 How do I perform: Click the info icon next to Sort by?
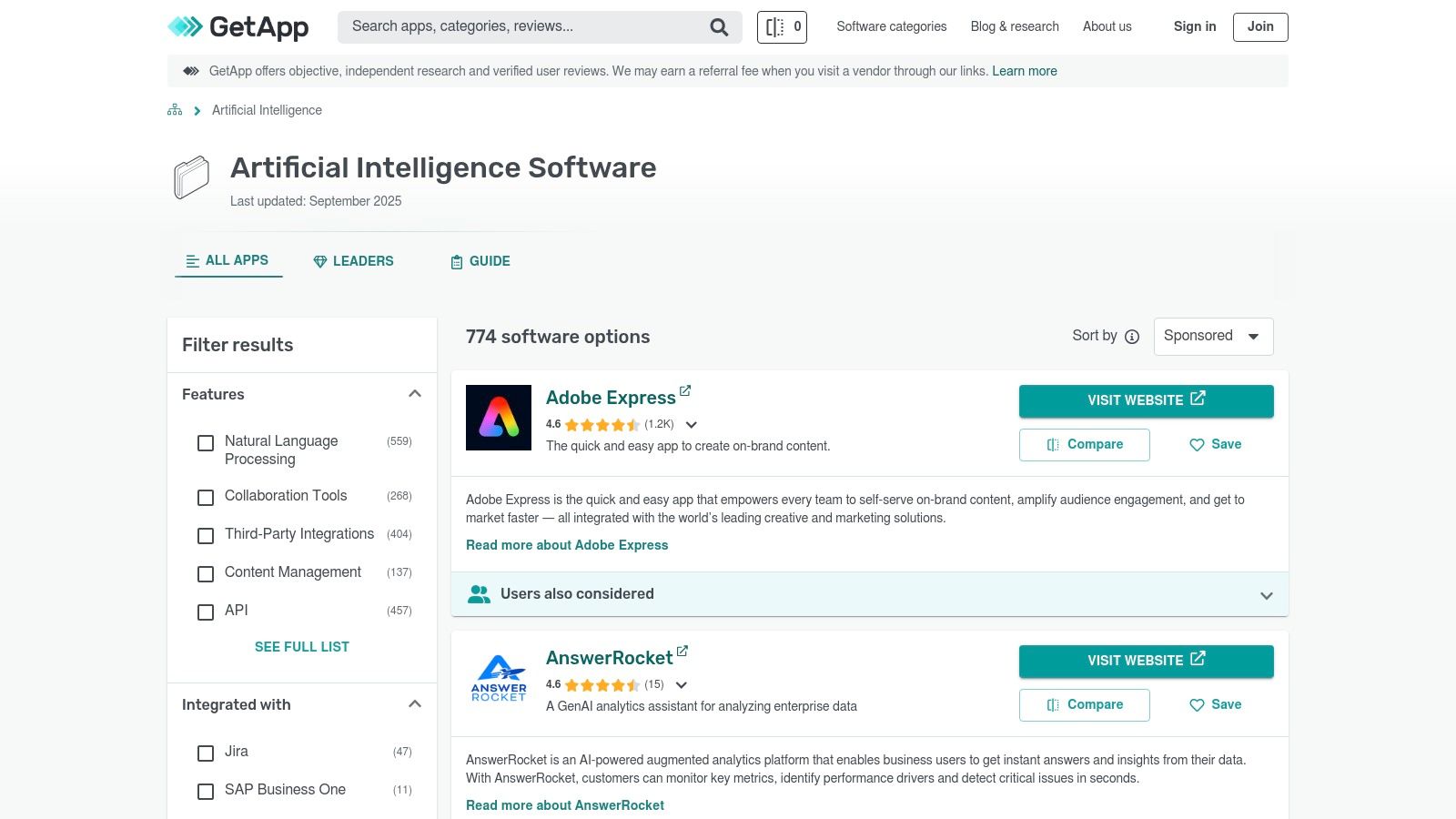point(1131,336)
